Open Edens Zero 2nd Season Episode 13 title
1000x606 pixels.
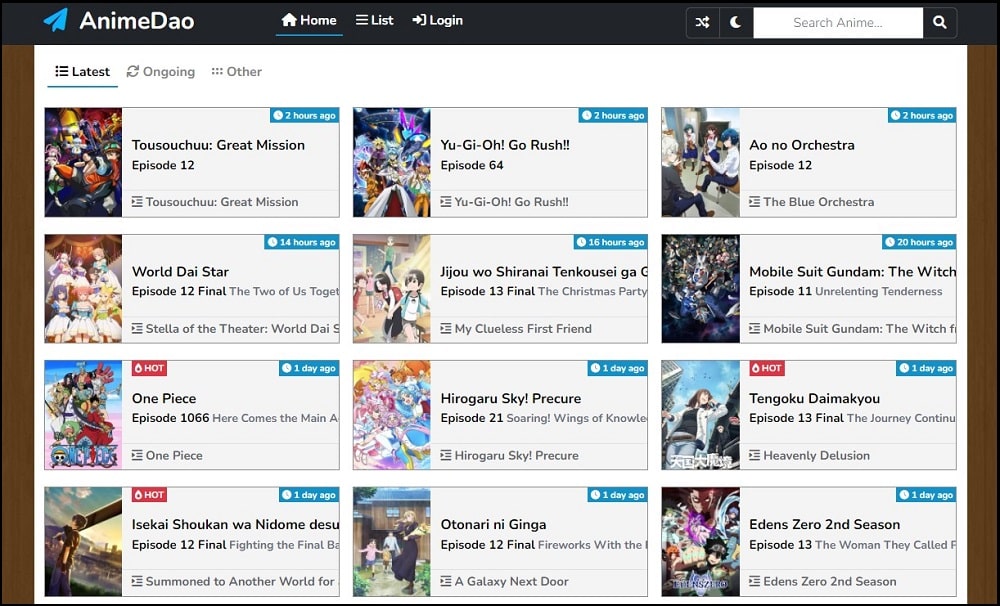[x=825, y=524]
